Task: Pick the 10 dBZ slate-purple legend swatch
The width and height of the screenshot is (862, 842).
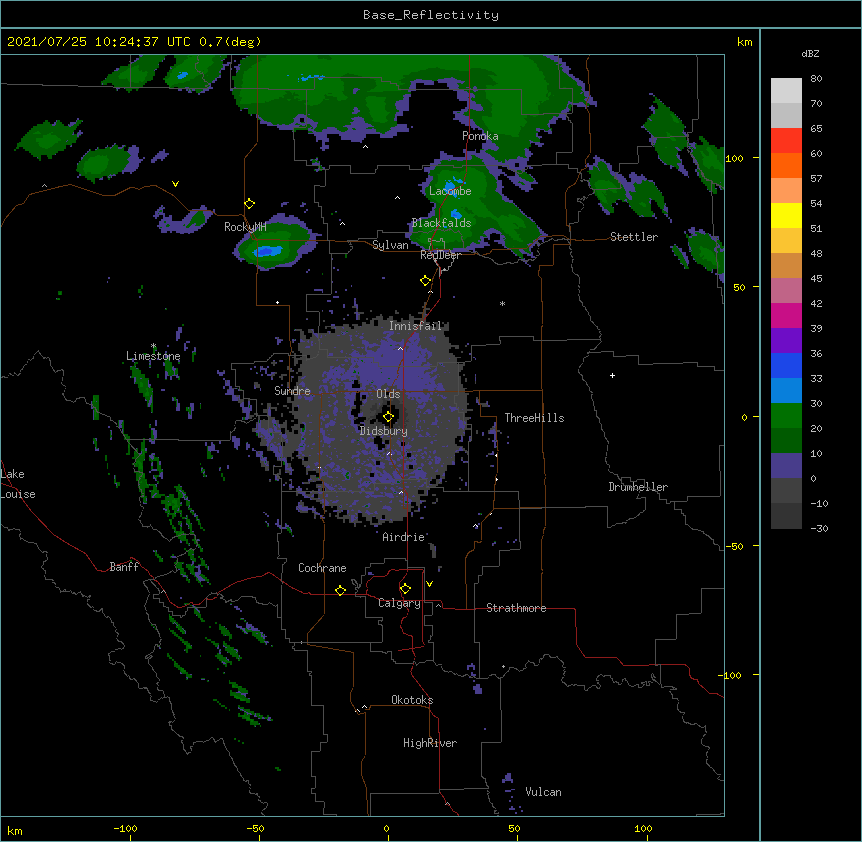Action: (x=786, y=466)
